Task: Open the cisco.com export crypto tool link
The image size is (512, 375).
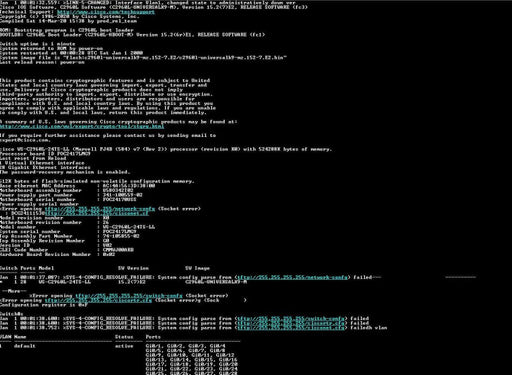Action: (82, 126)
